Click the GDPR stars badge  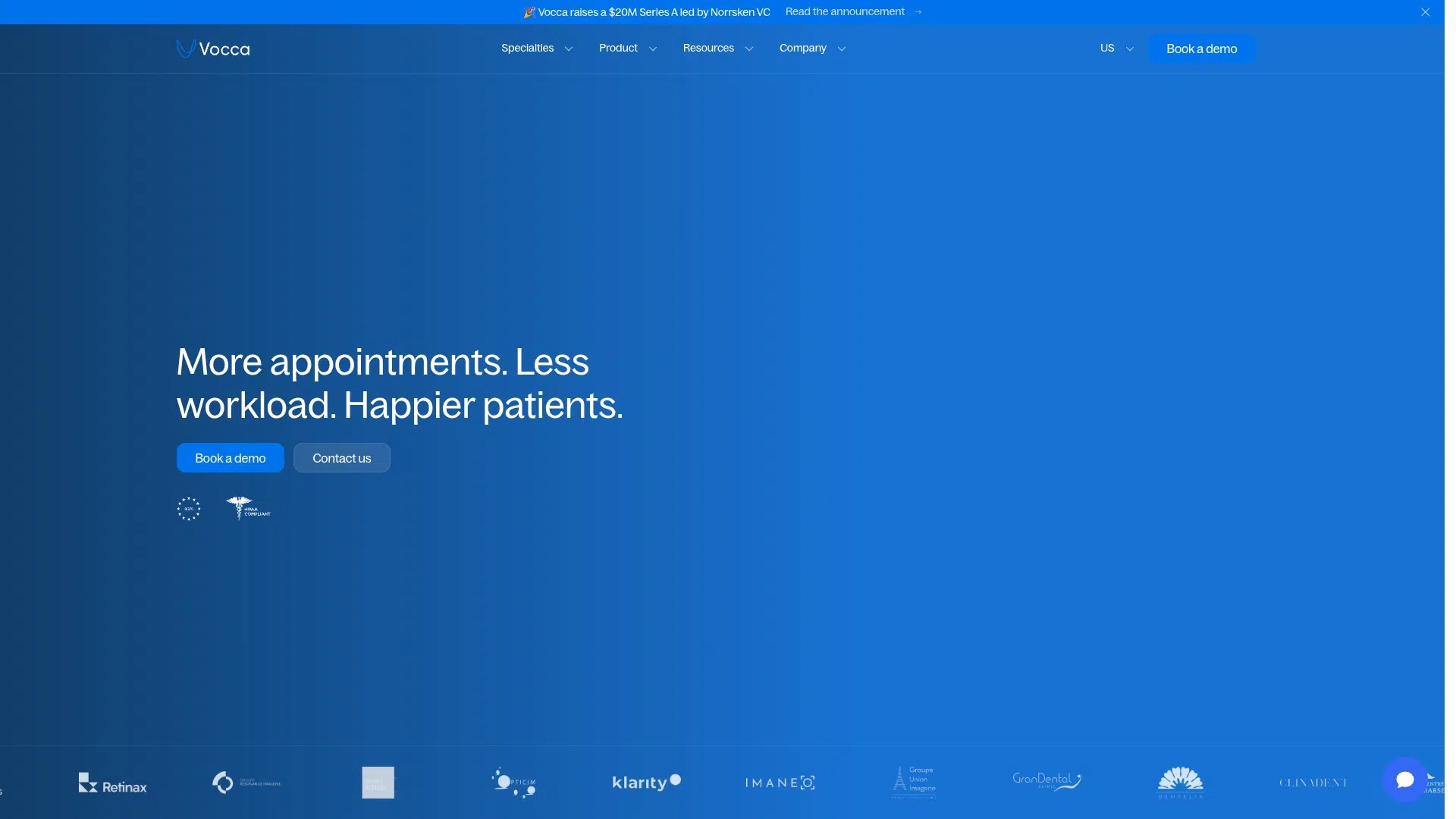pyautogui.click(x=189, y=509)
